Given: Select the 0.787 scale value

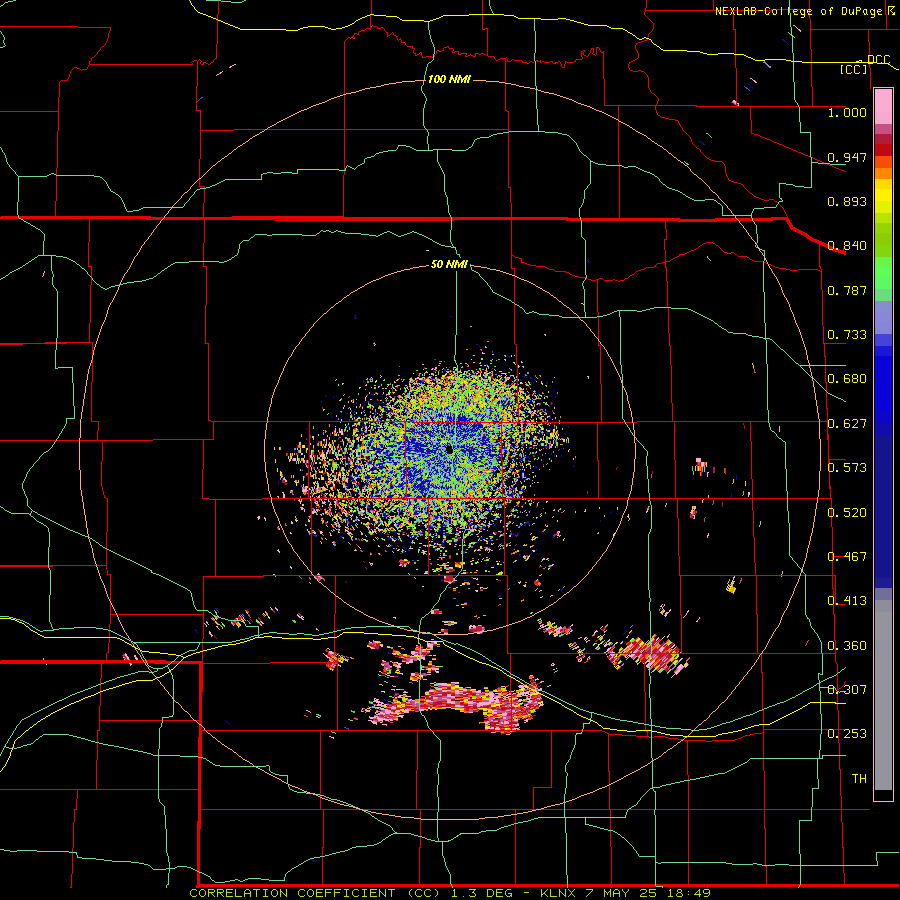Looking at the screenshot, I should click(x=847, y=290).
